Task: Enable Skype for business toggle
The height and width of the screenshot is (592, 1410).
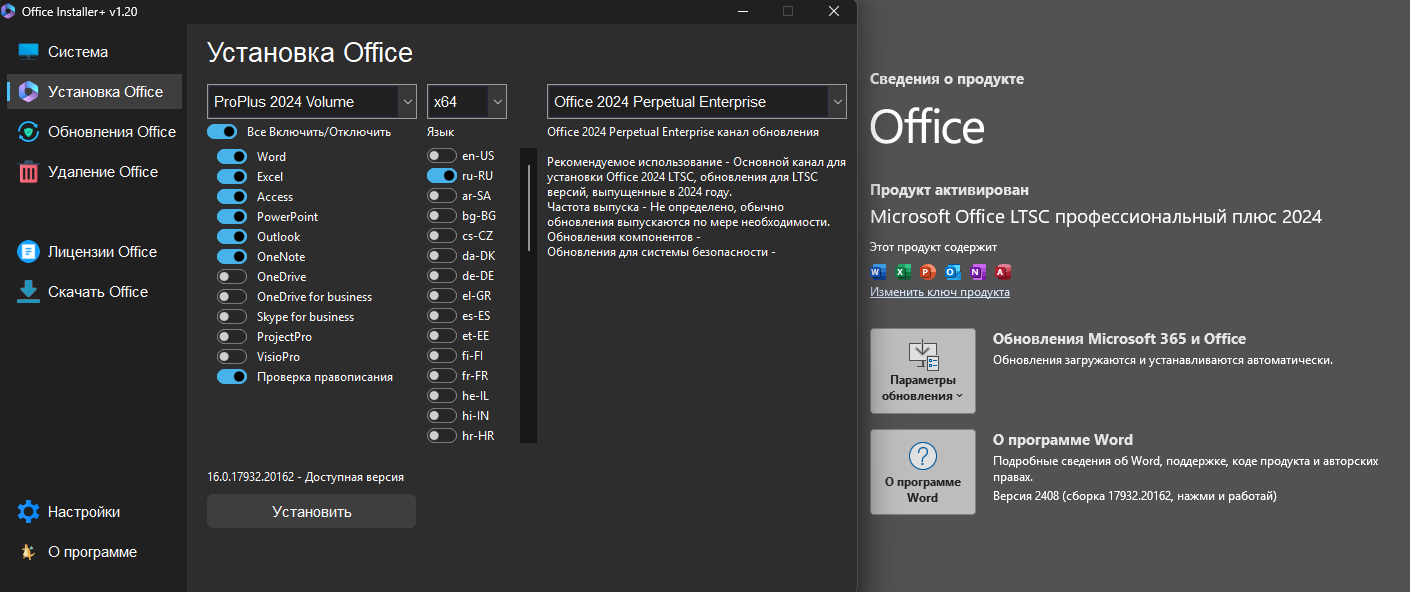Action: pos(232,317)
